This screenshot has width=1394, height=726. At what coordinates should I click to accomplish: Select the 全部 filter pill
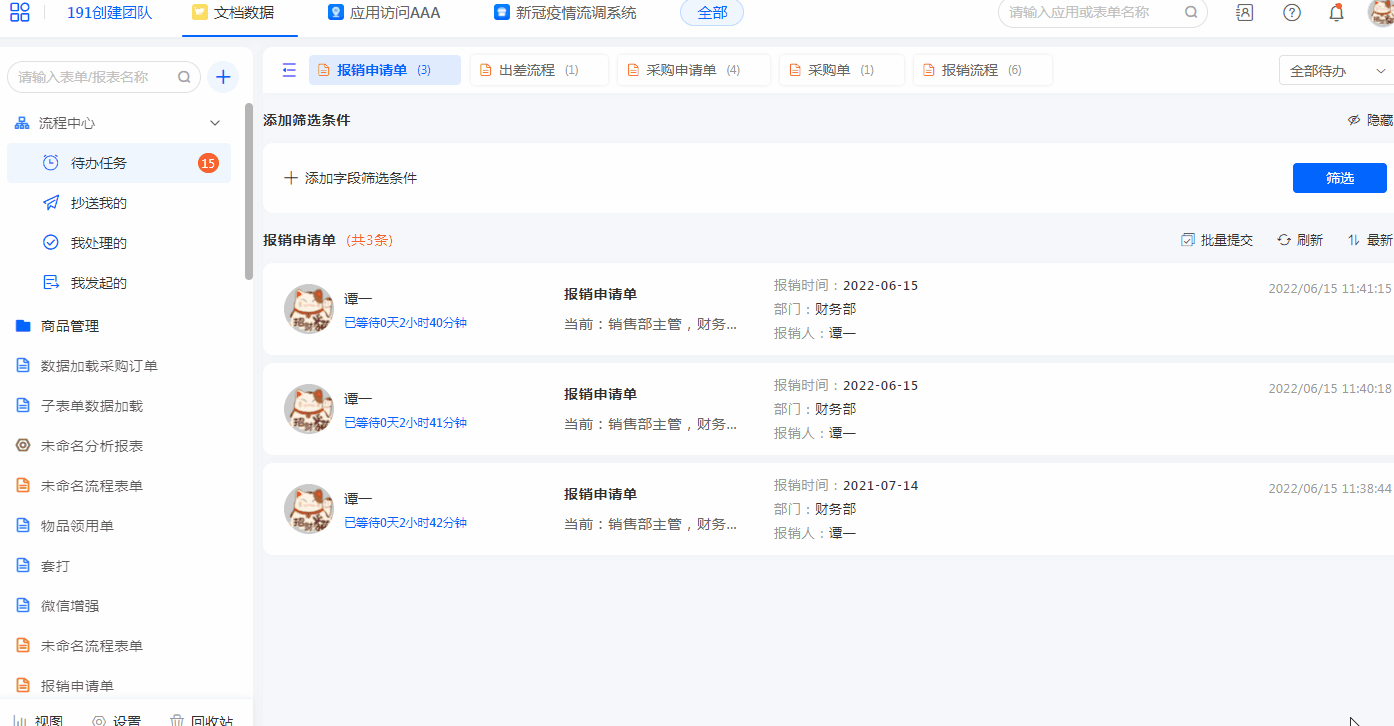(x=712, y=13)
